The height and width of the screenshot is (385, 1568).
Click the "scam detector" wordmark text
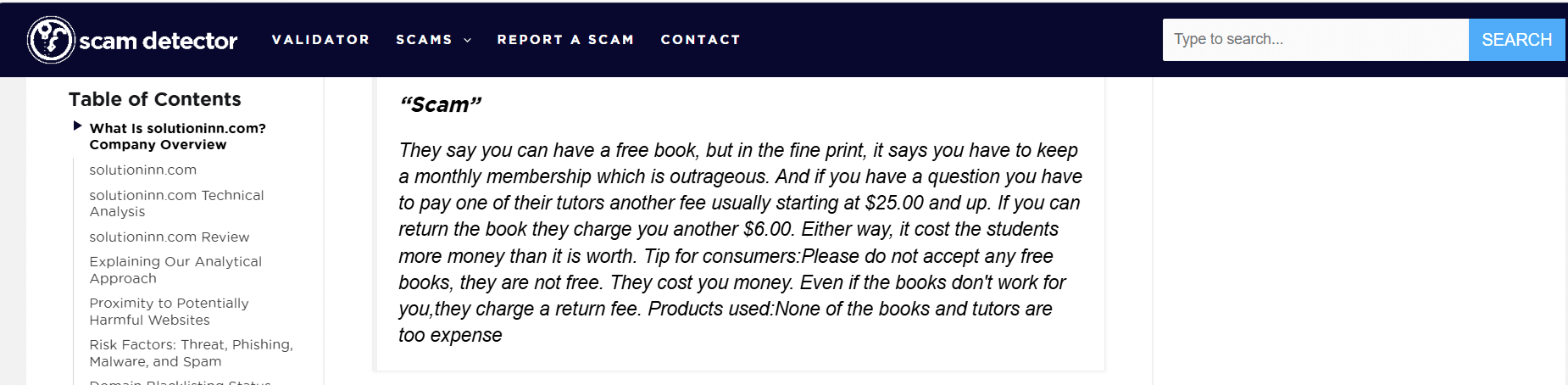[x=158, y=41]
